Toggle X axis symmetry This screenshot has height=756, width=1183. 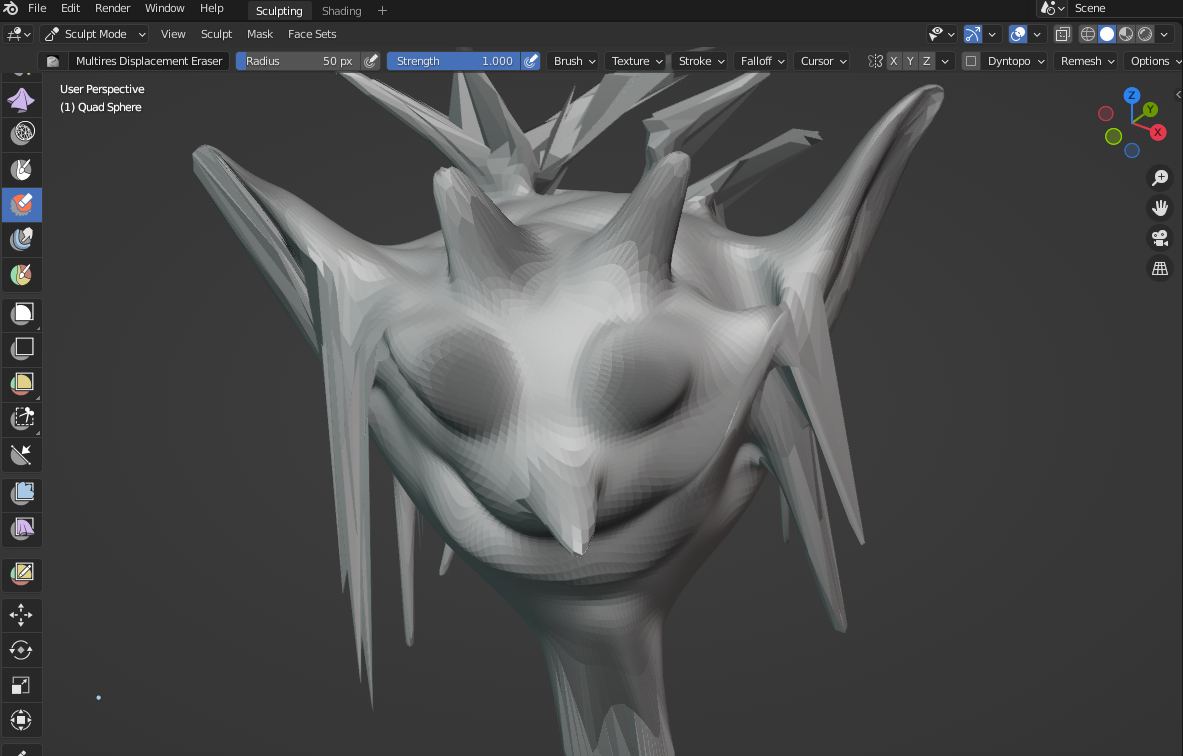coord(893,61)
